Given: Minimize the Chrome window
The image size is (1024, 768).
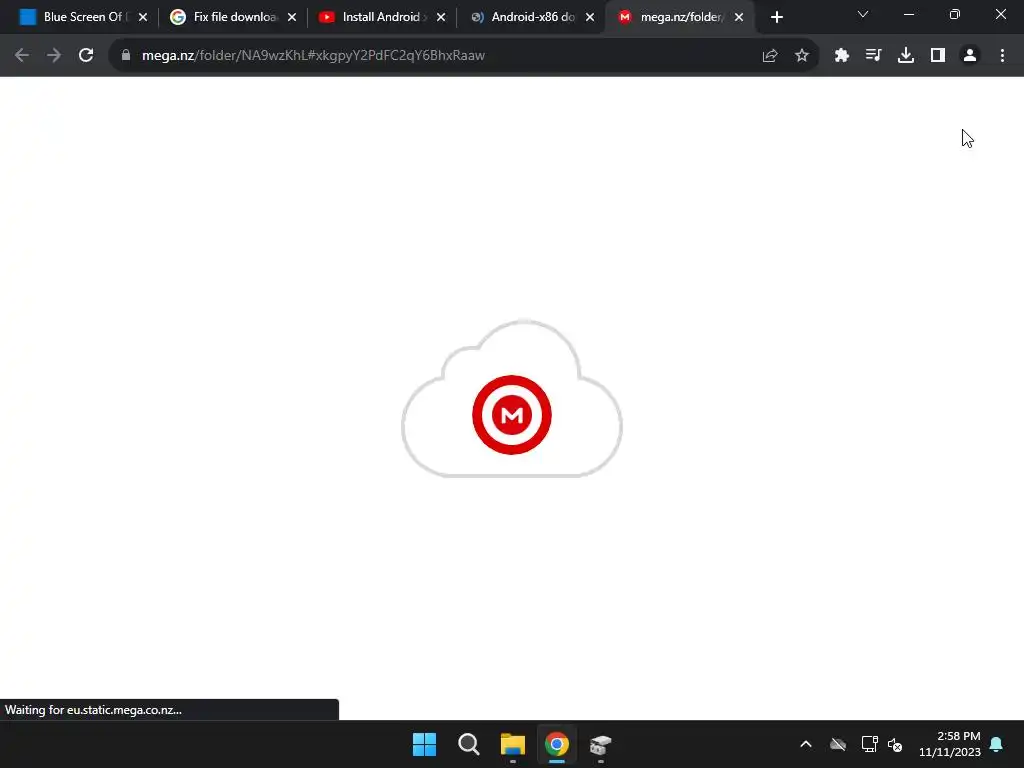Looking at the screenshot, I should click(908, 14).
